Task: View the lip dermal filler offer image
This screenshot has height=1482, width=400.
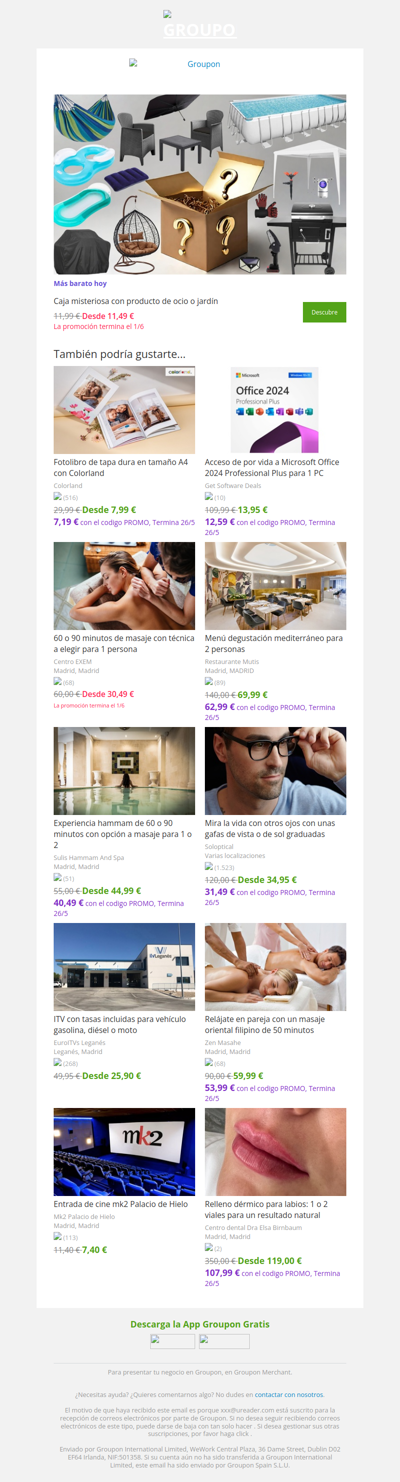Action: pyautogui.click(x=275, y=1151)
